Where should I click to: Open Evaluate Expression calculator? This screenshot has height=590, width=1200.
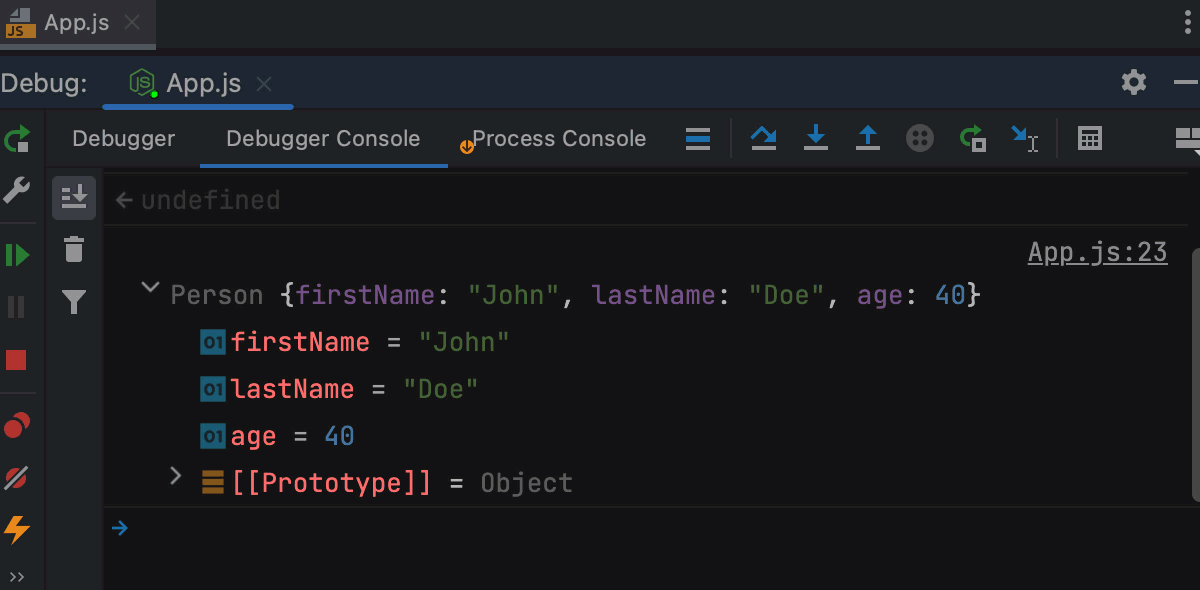tap(1090, 138)
